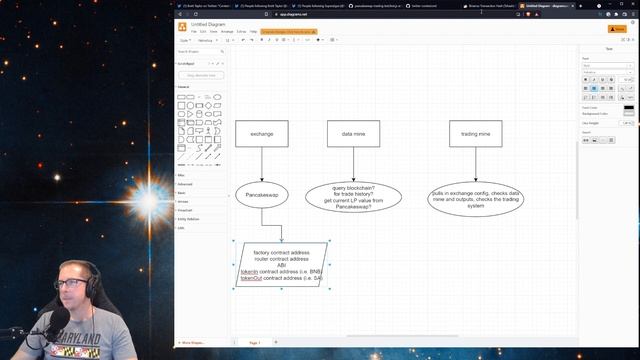Open the Help menu
The width and height of the screenshot is (640, 360).
click(x=253, y=32)
